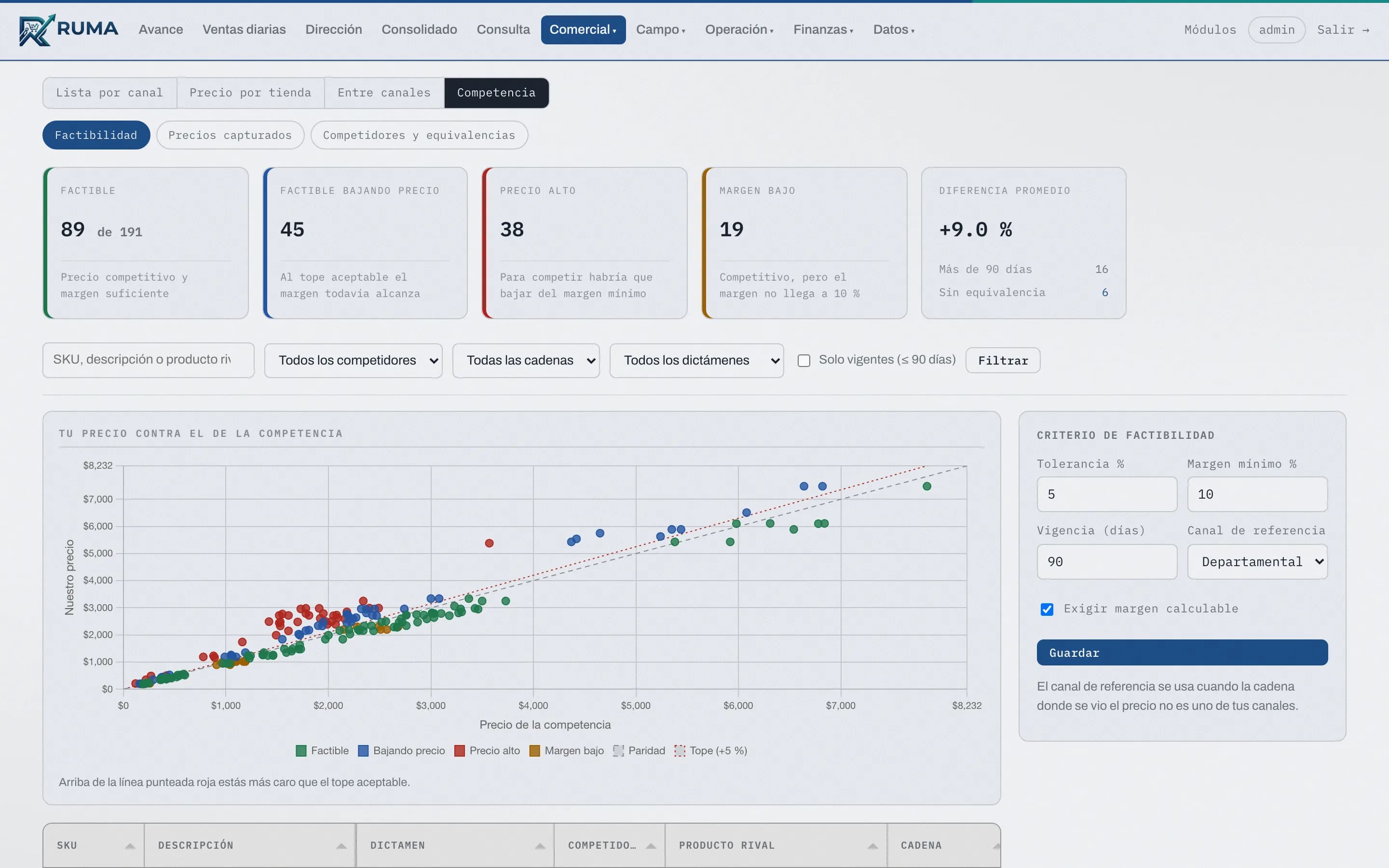Select the Precio alto summary card
Viewport: 1389px width, 868px height.
click(585, 243)
